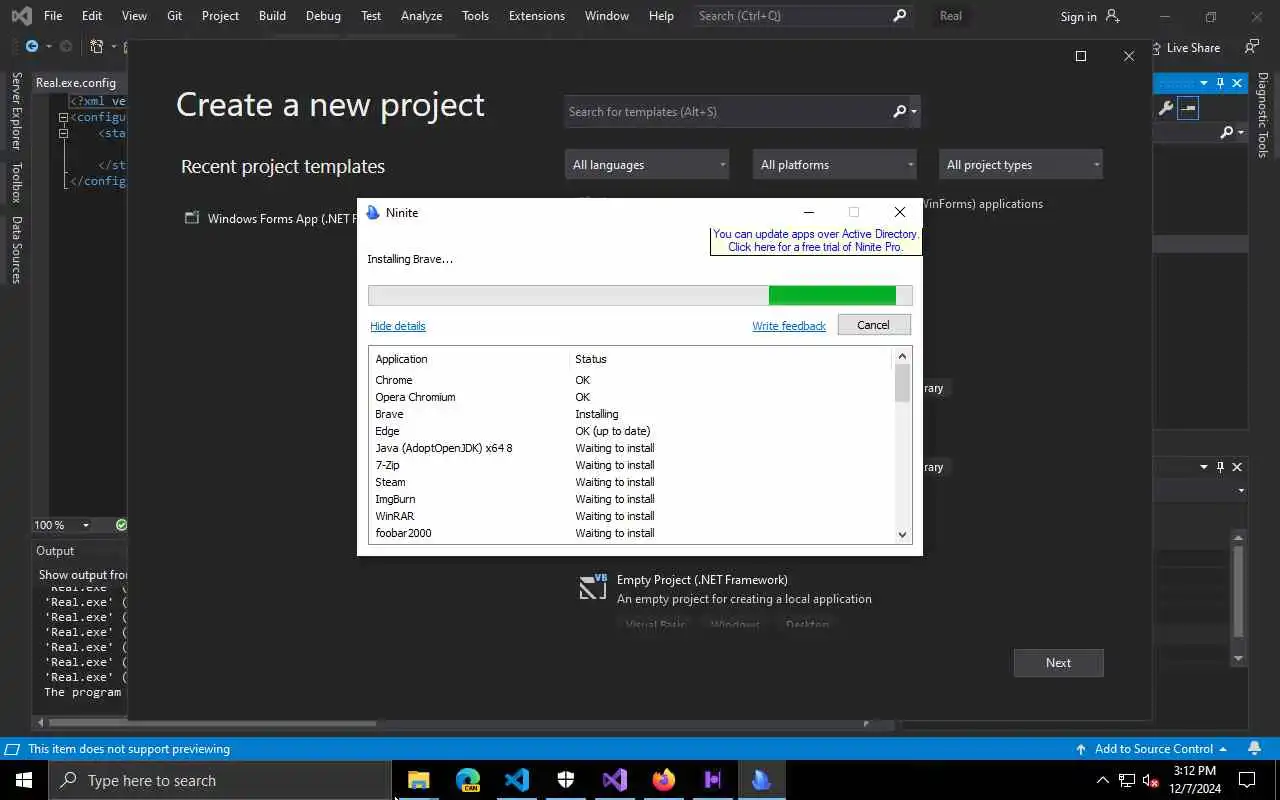Click the Empty Project VB template icon
The image size is (1280, 800).
coord(593,587)
